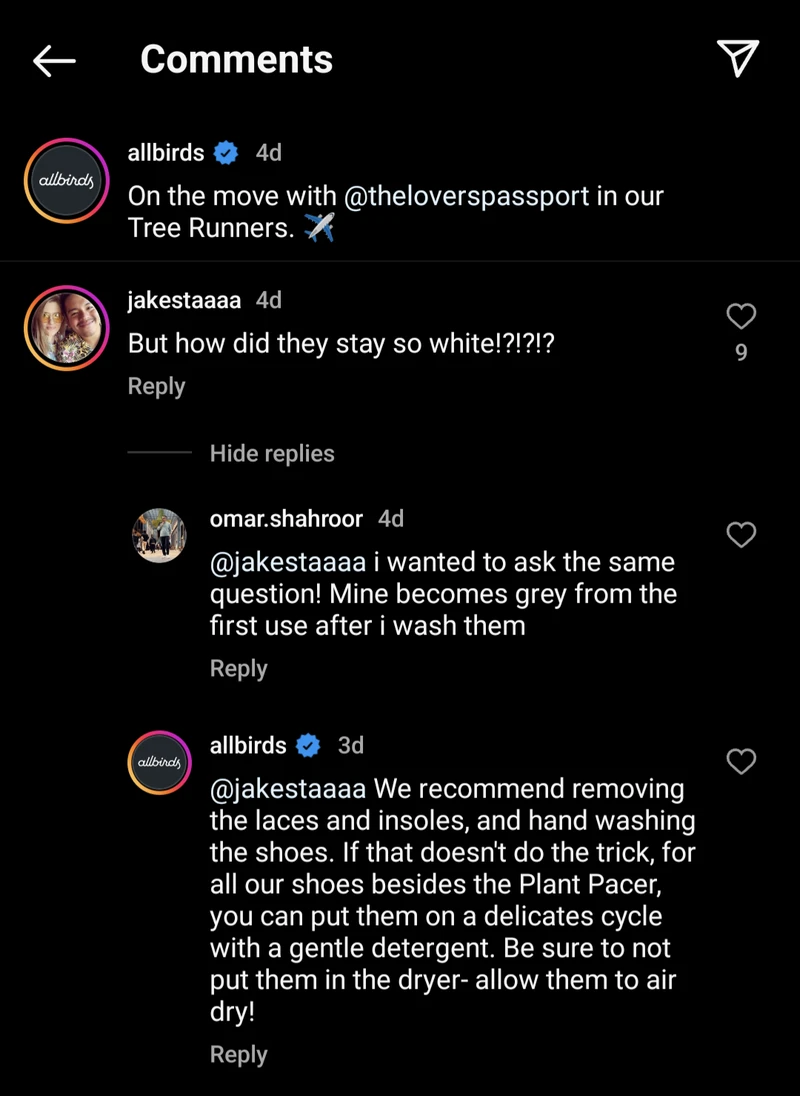Screen dimensions: 800x1096
Task: Open omar.shahroor's profile picture
Action: (159, 535)
